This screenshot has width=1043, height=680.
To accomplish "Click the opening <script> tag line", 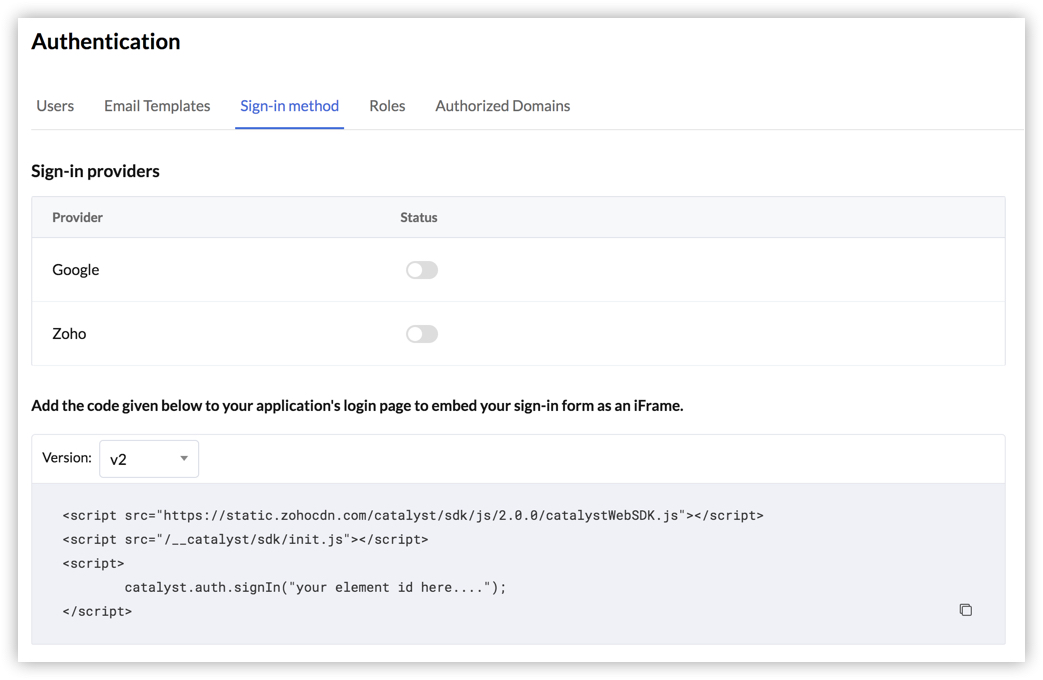I will [93, 563].
